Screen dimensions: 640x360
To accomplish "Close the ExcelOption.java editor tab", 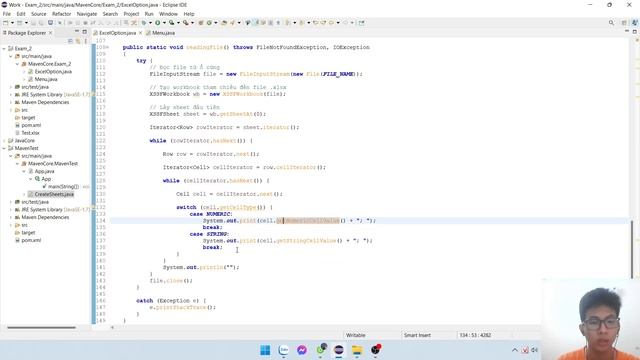I will coord(140,33).
